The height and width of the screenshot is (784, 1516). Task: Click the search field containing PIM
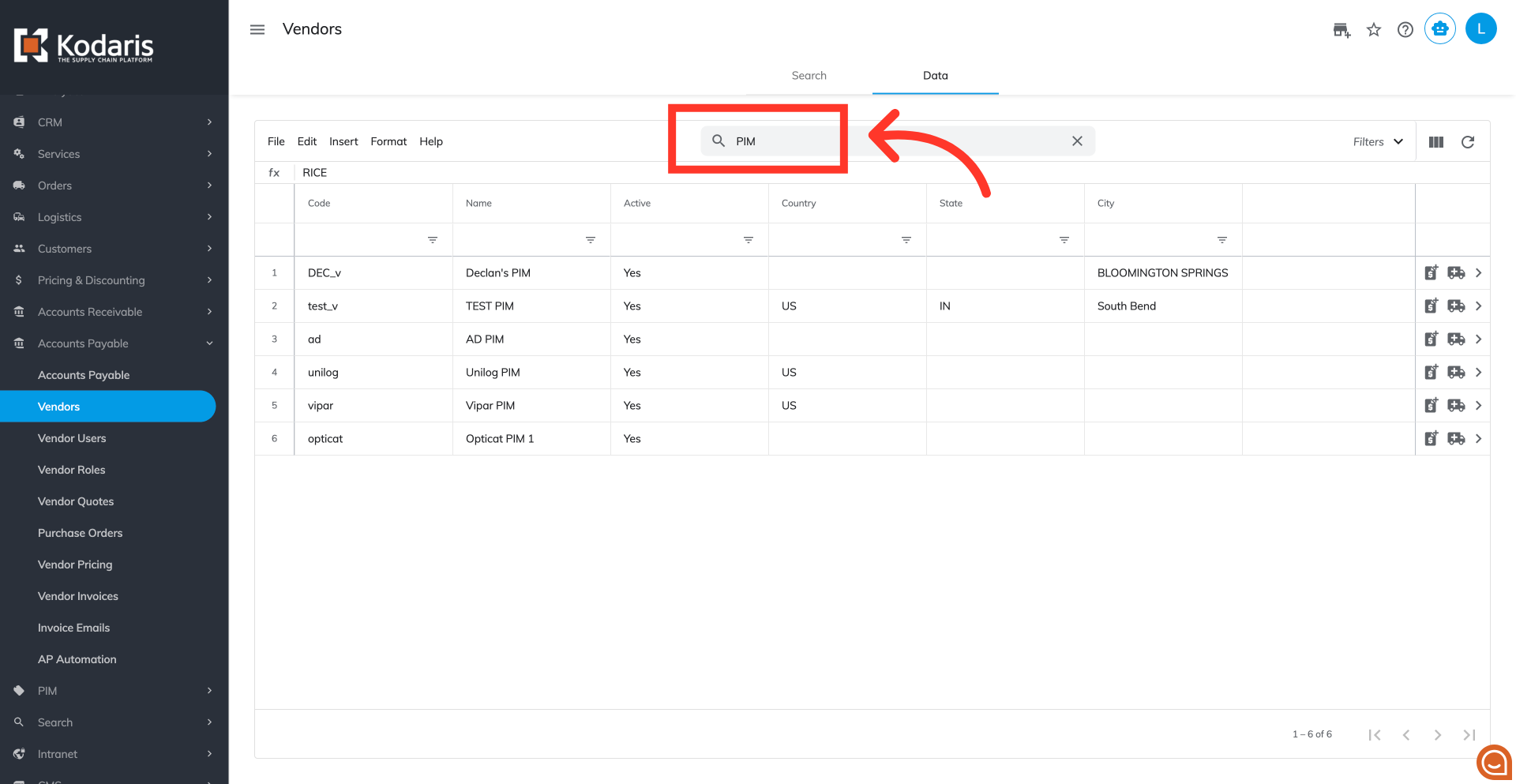898,141
